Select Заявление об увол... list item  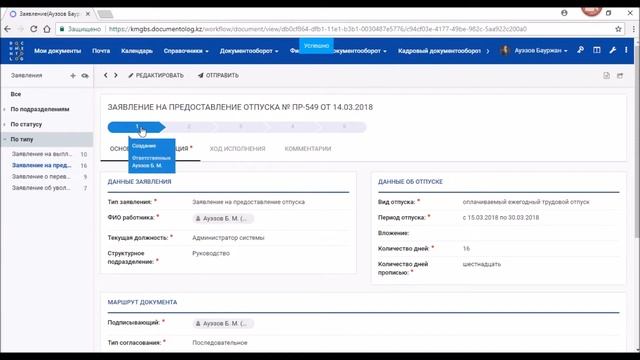tap(41, 188)
